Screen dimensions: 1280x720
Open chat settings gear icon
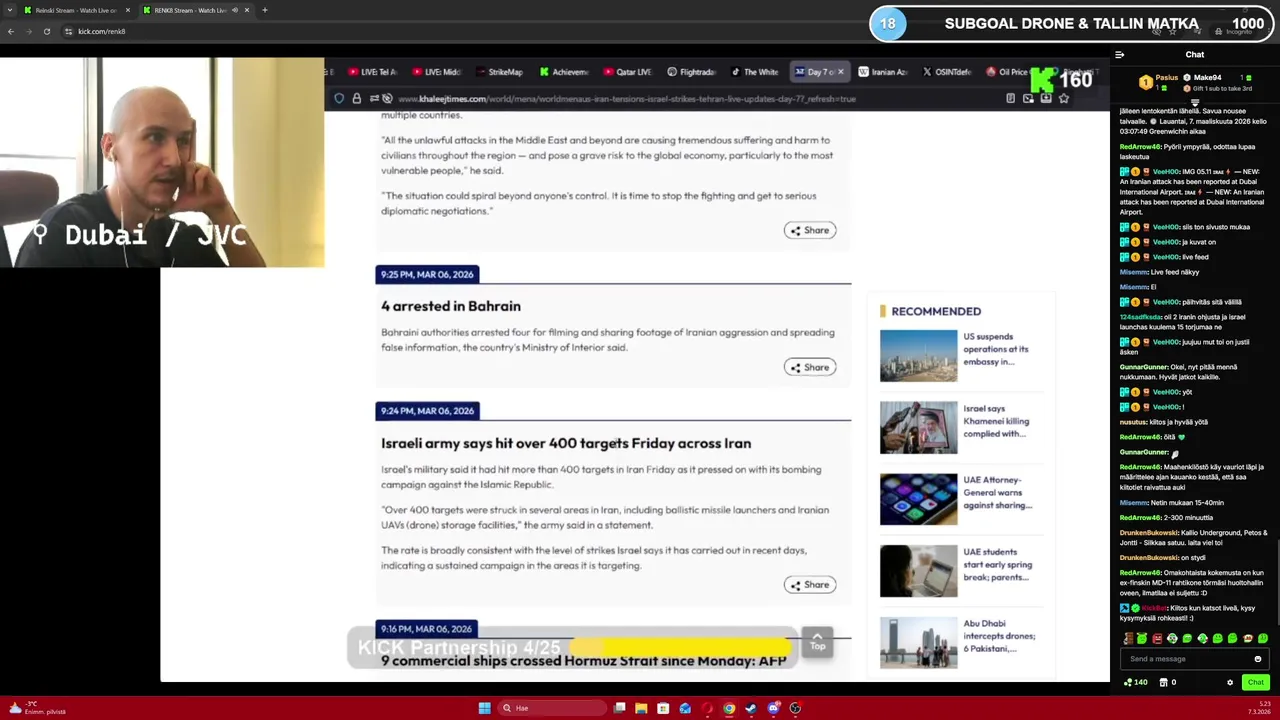pos(1230,682)
